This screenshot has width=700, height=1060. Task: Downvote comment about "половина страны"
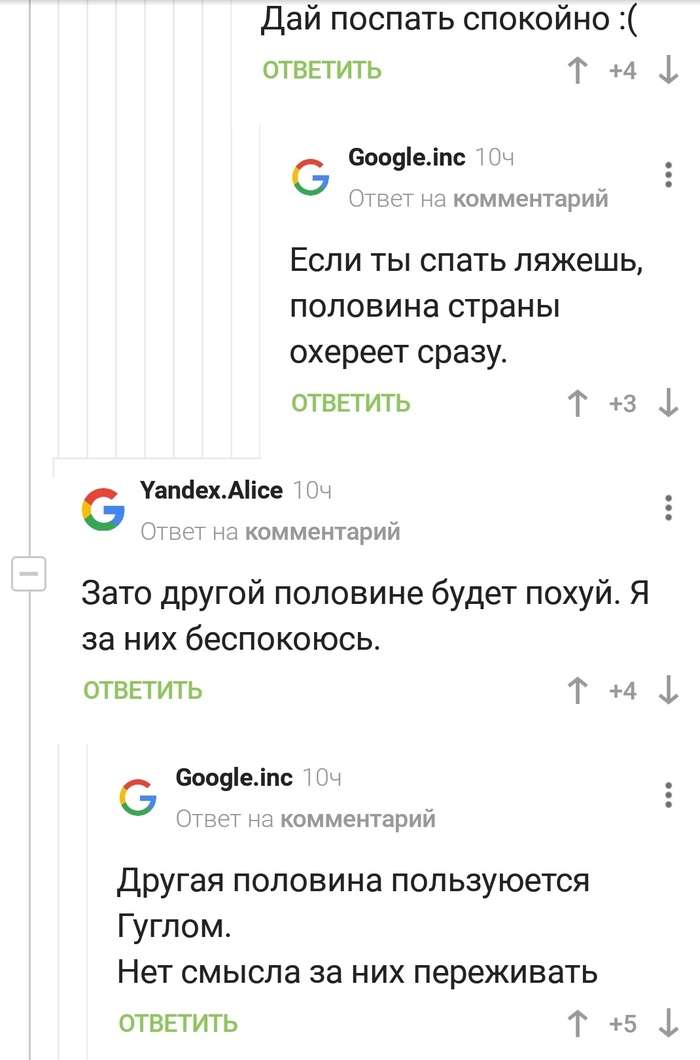coord(669,403)
